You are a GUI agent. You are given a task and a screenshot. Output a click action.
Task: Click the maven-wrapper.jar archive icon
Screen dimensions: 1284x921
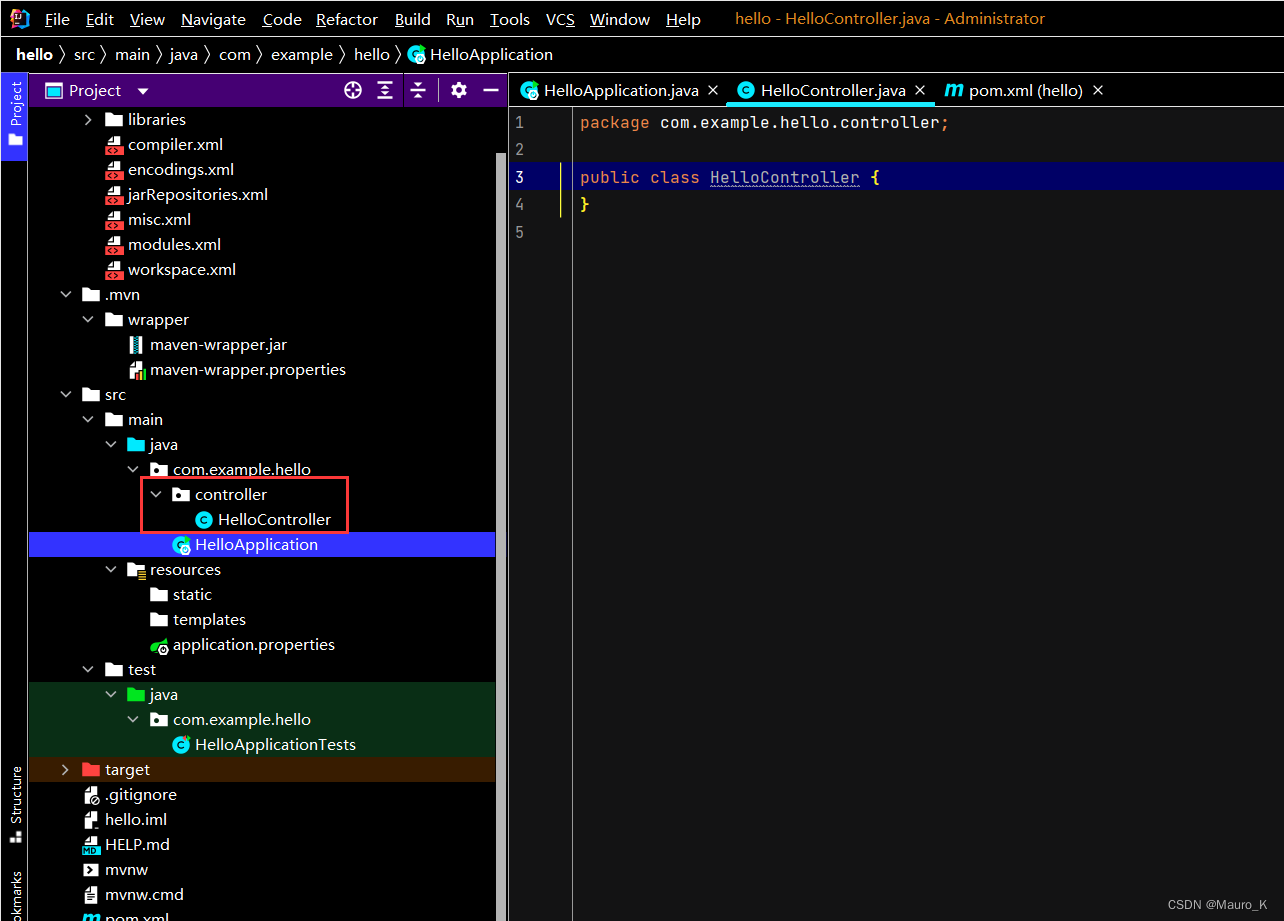pos(137,345)
